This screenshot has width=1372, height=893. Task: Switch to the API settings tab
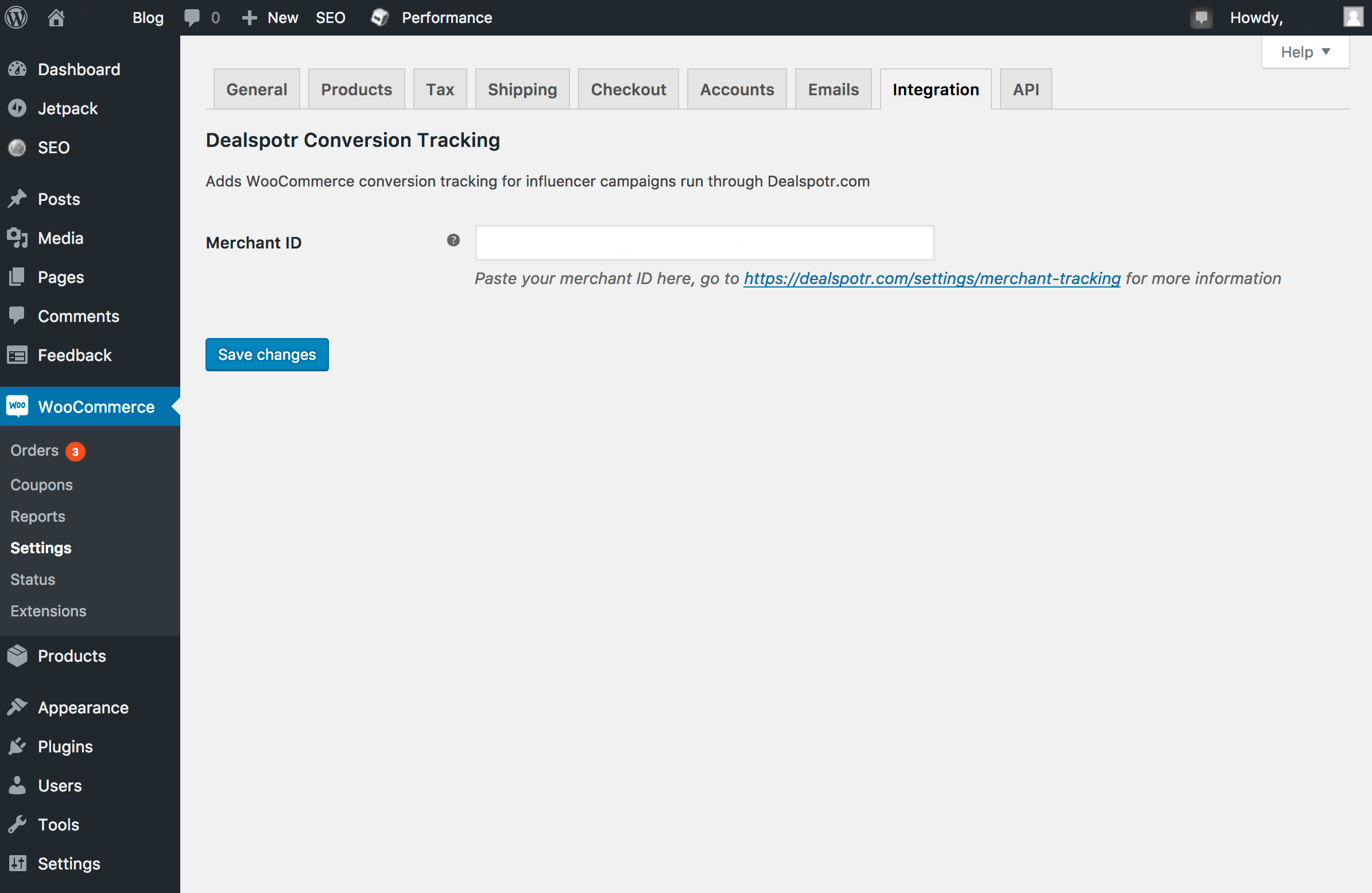point(1025,89)
